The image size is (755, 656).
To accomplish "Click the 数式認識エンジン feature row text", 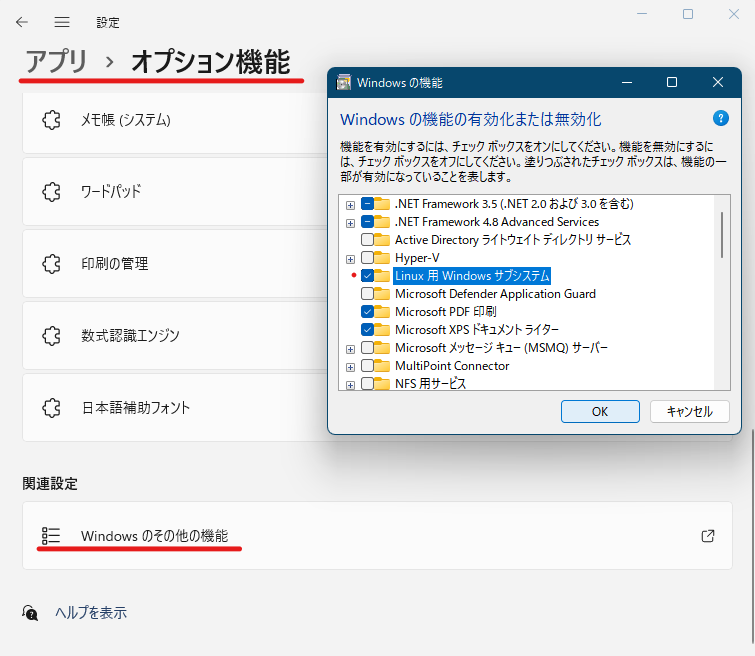I will [x=130, y=336].
